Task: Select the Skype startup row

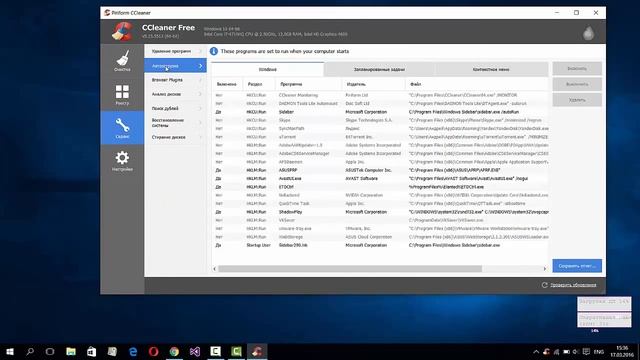Action: [x=380, y=120]
